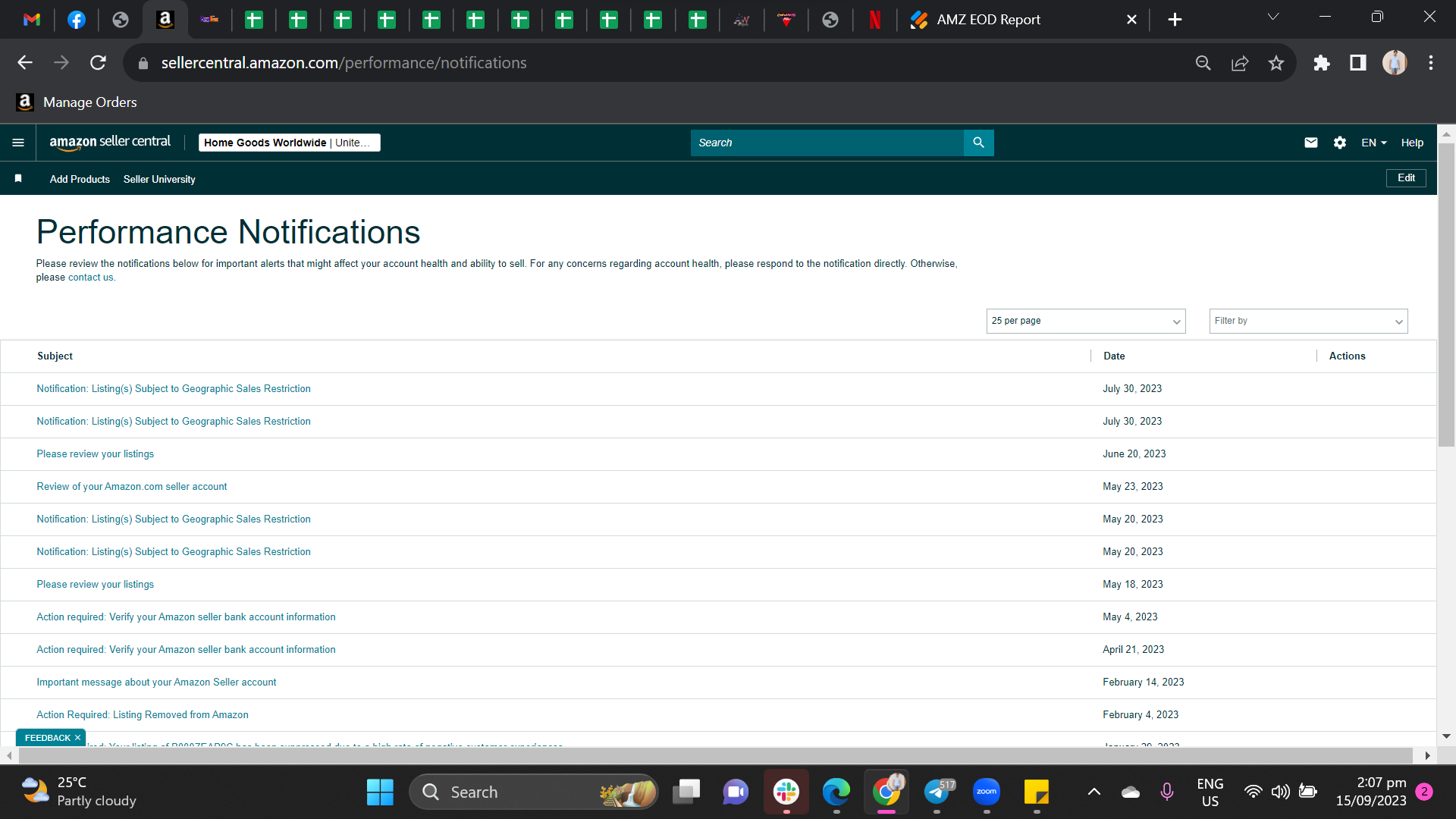
Task: Open Zoom from the taskbar
Action: tap(987, 792)
